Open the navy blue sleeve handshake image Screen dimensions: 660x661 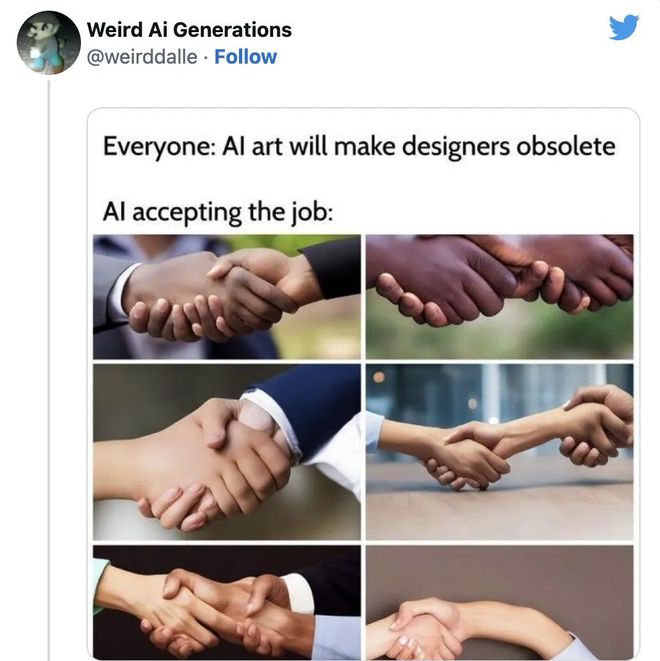pos(227,452)
